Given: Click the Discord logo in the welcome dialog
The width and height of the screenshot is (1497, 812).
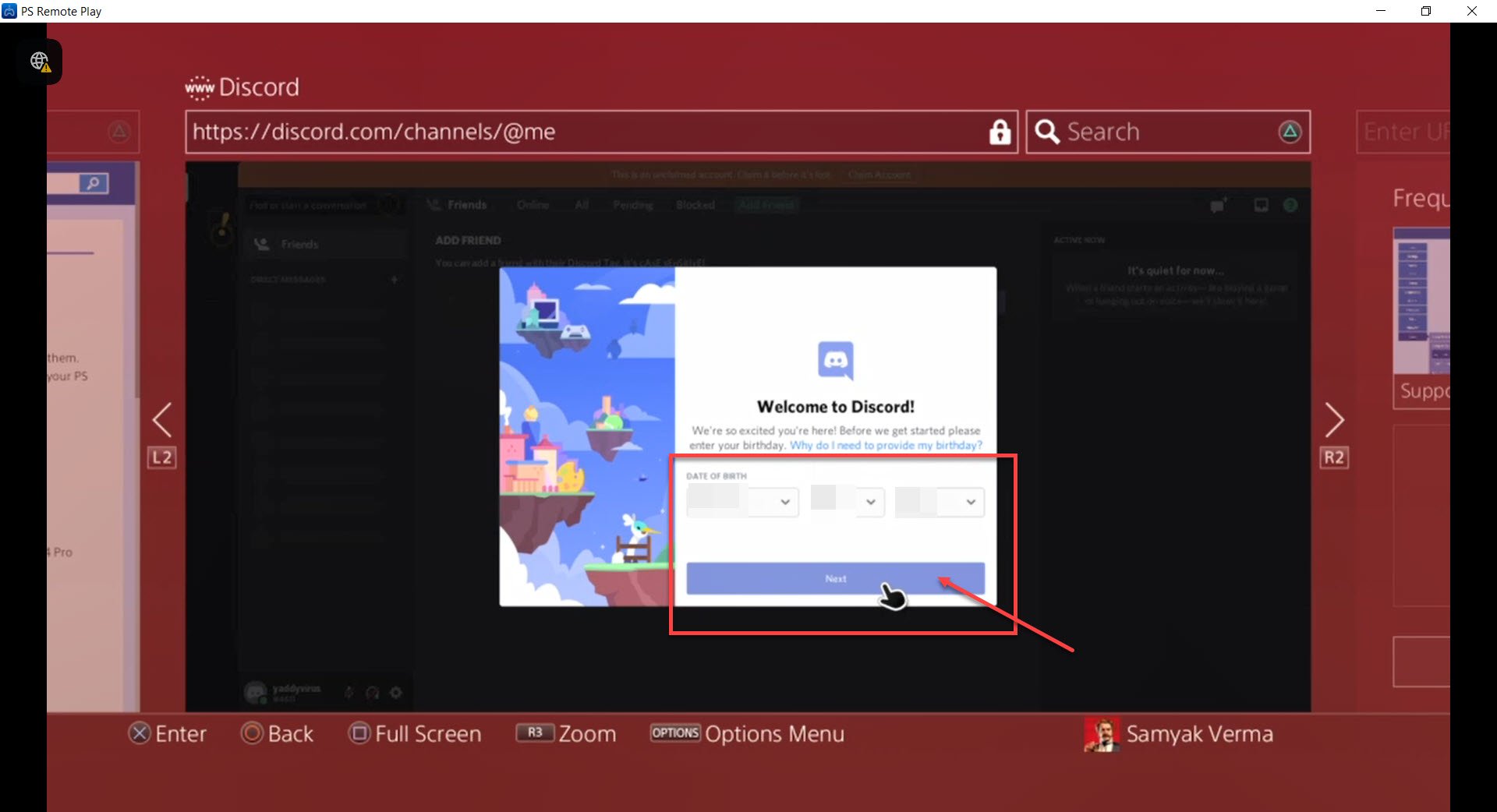Looking at the screenshot, I should point(836,360).
